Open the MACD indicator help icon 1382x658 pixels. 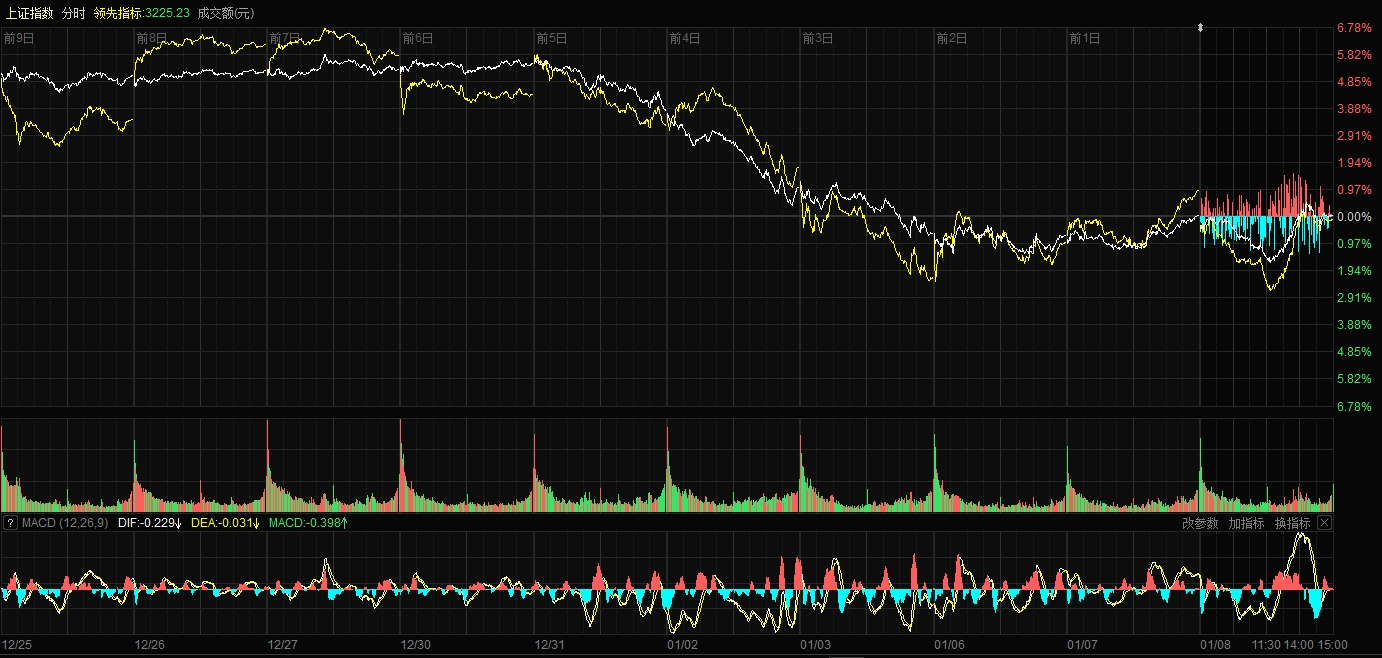[11, 523]
